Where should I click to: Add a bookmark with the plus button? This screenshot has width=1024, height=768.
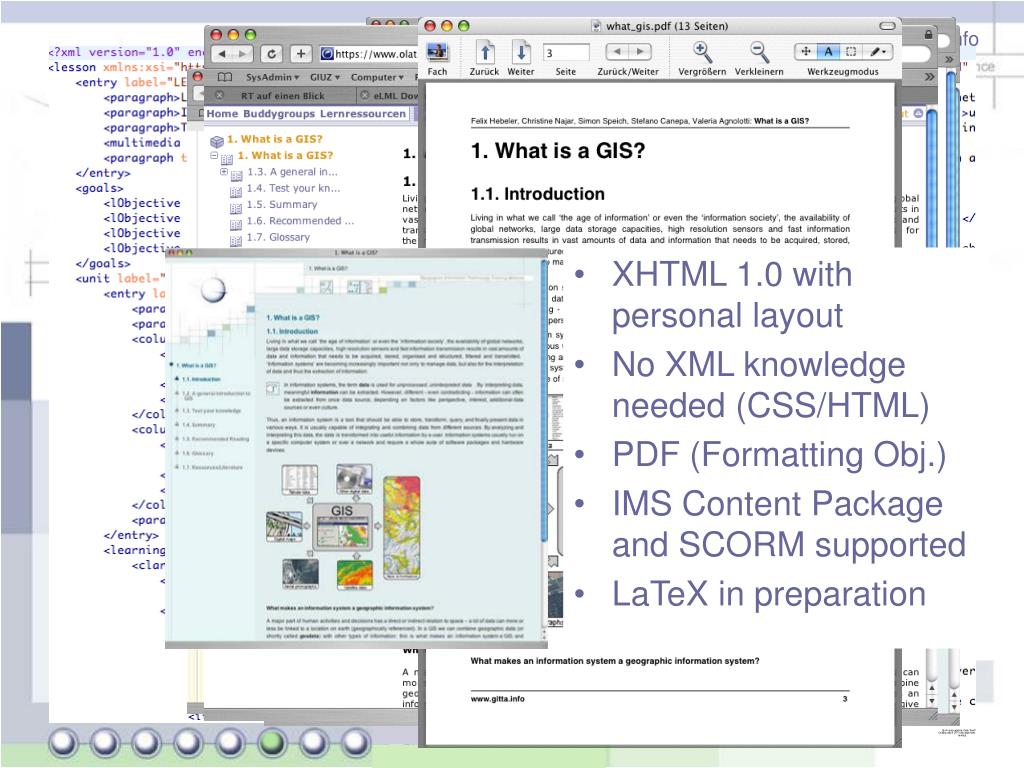click(300, 54)
